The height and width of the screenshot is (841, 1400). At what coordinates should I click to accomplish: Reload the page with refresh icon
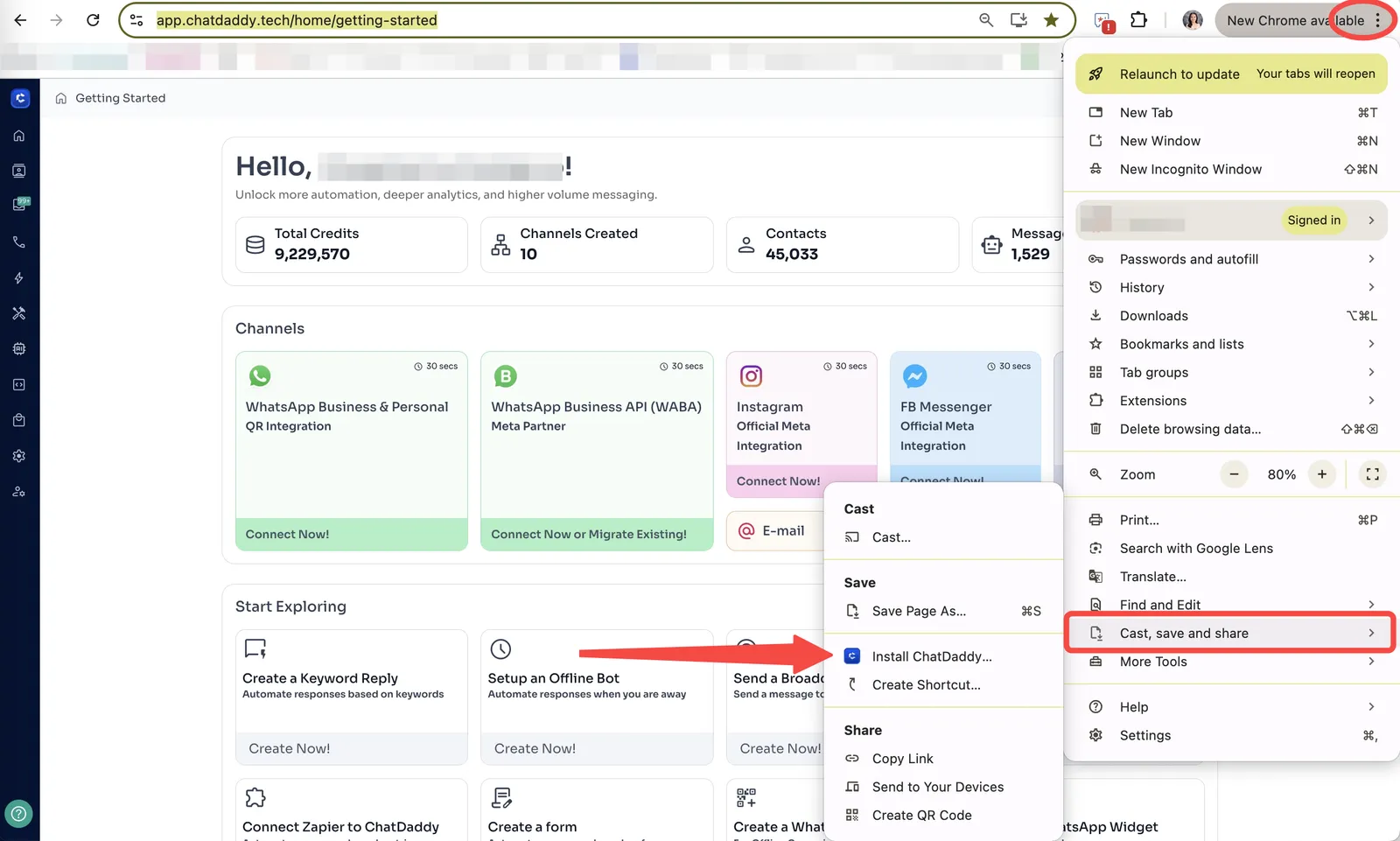click(93, 20)
